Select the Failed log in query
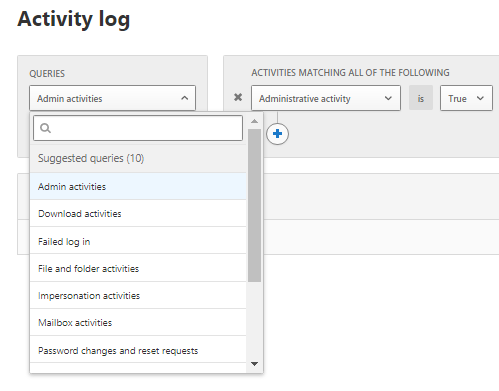This screenshot has width=499, height=391. [x=138, y=241]
